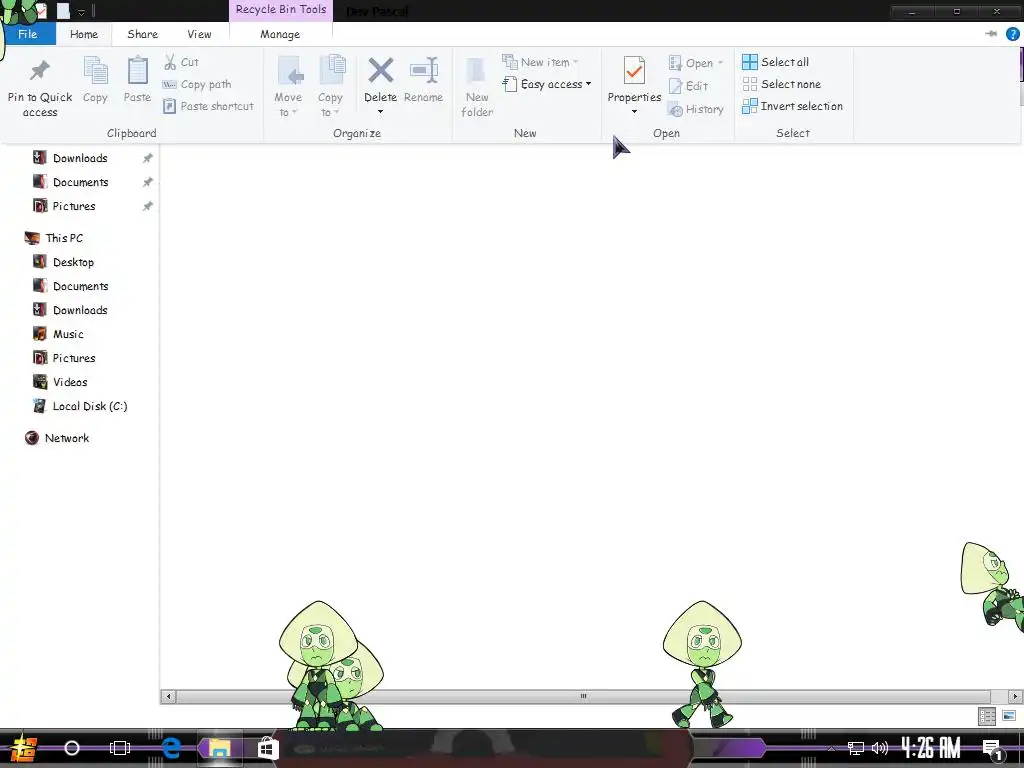Open the Properties button
The image size is (1024, 768).
634,80
